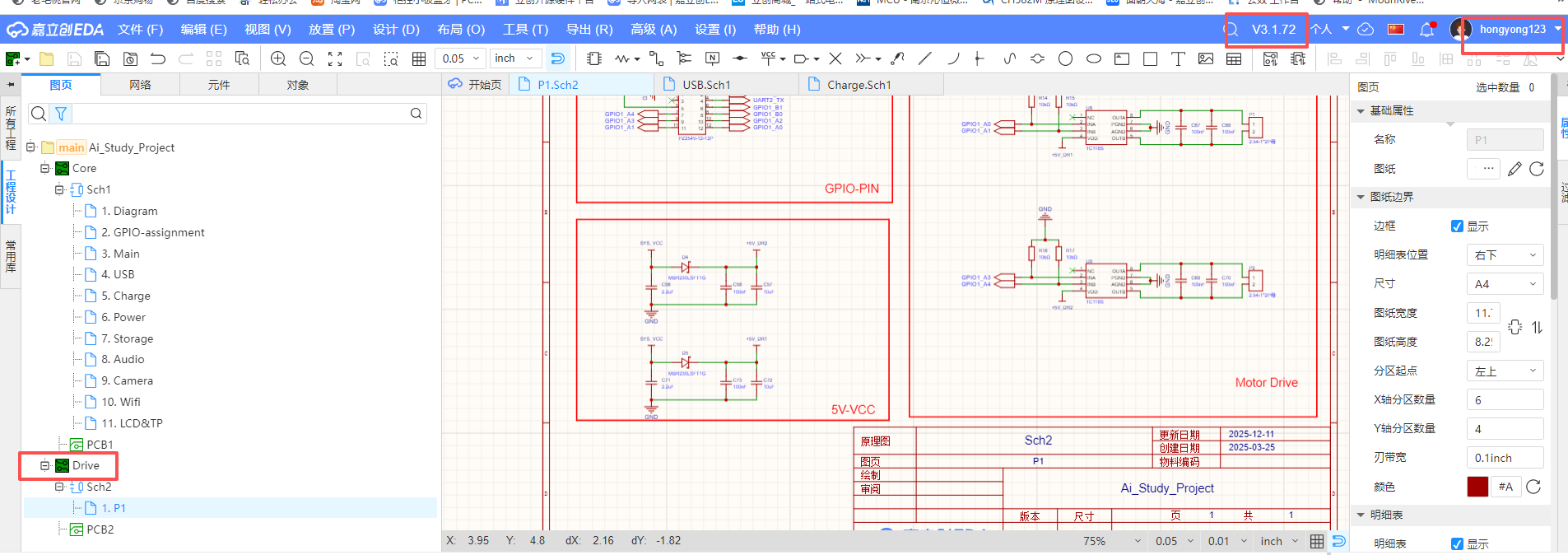Click the X轴分区数量 input field
Screen dimensions: 1568x555
(1505, 399)
